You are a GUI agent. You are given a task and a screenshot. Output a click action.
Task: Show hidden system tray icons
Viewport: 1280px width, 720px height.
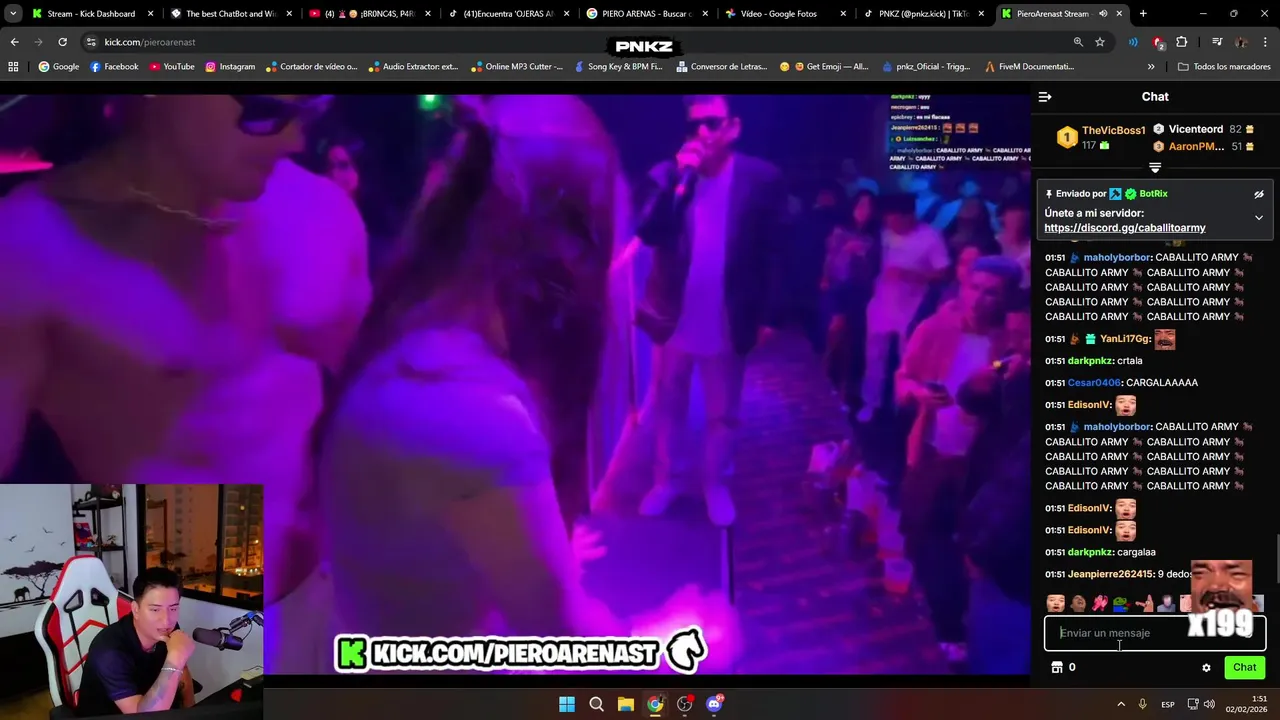point(1121,704)
